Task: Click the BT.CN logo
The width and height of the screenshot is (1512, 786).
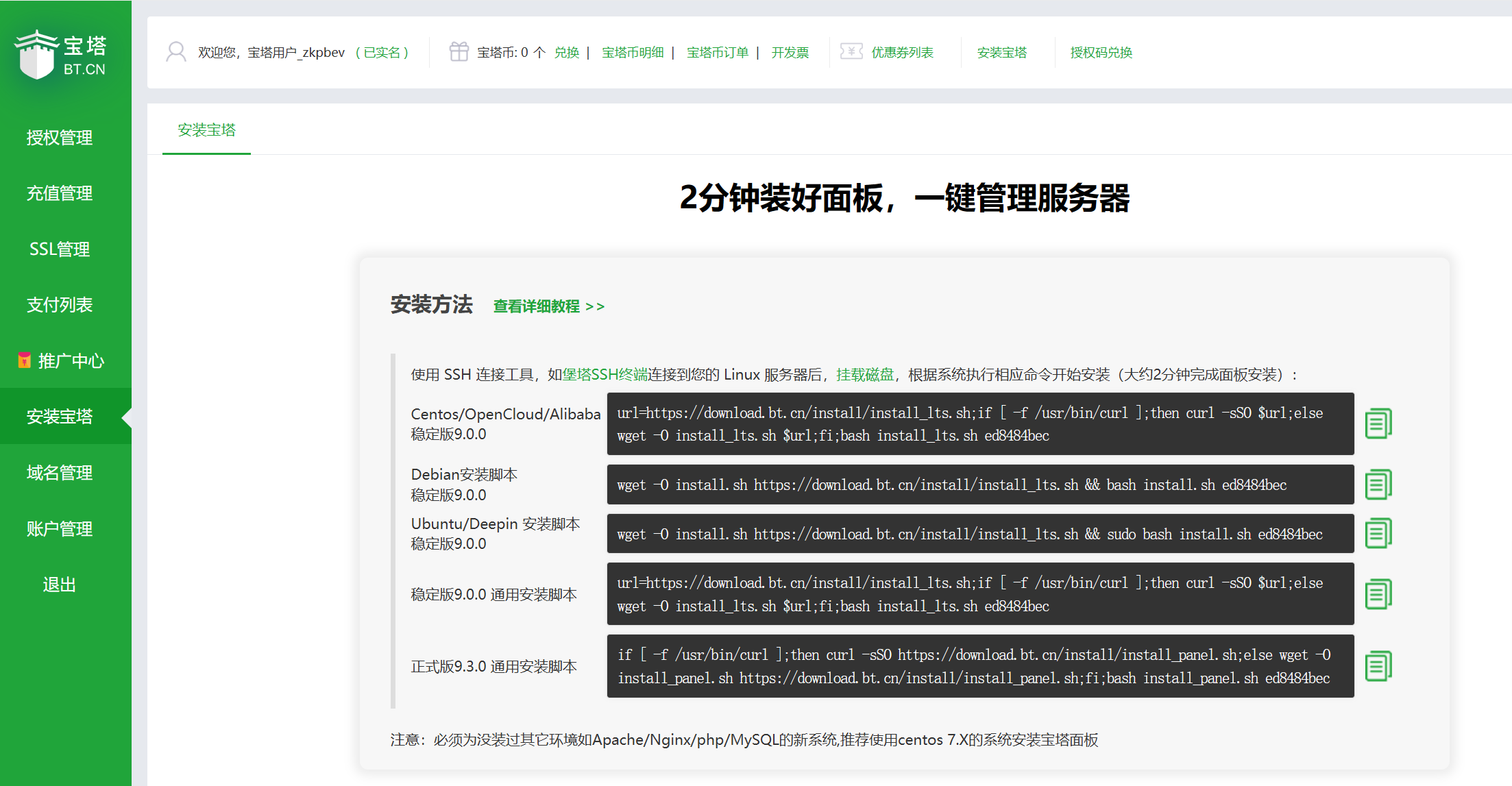Action: click(x=60, y=55)
